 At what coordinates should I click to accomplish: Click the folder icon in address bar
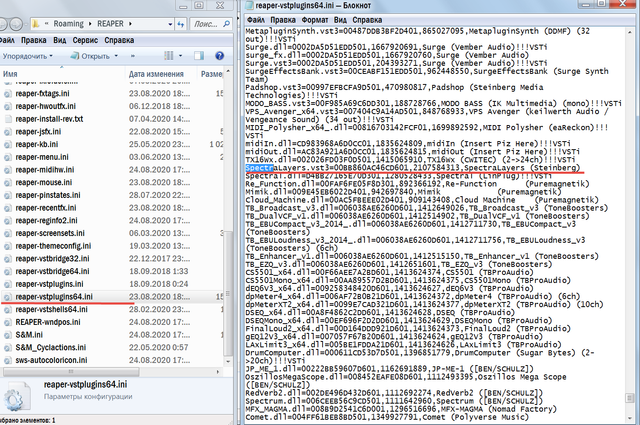point(36,24)
